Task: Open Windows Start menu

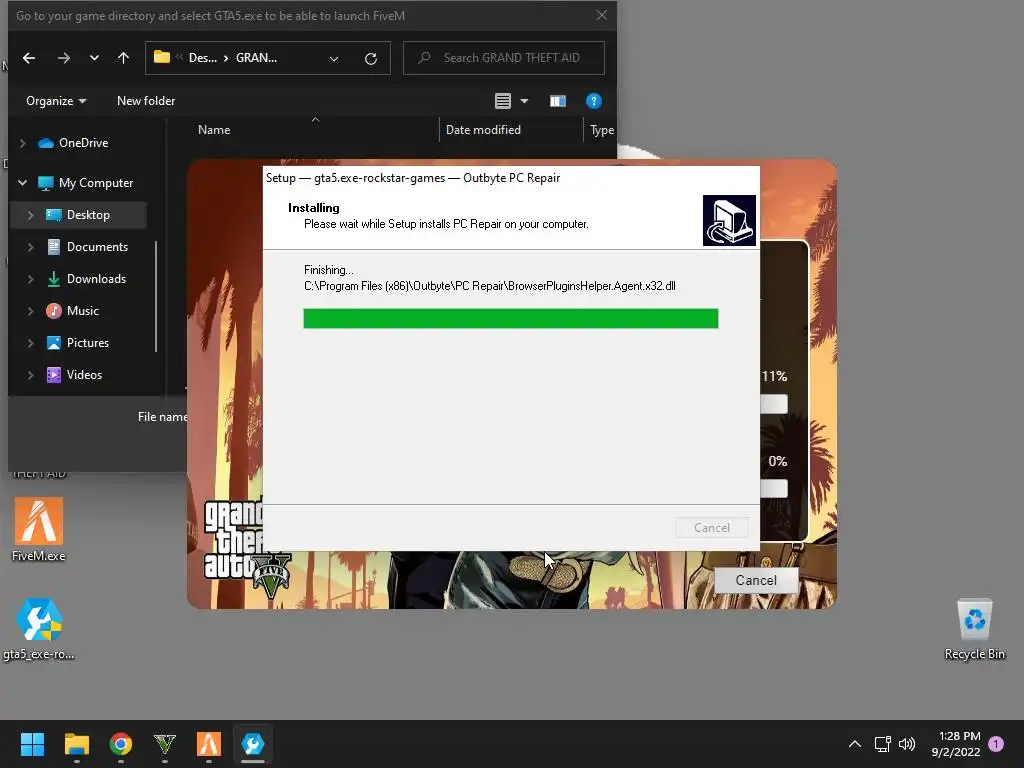Action: (x=32, y=744)
